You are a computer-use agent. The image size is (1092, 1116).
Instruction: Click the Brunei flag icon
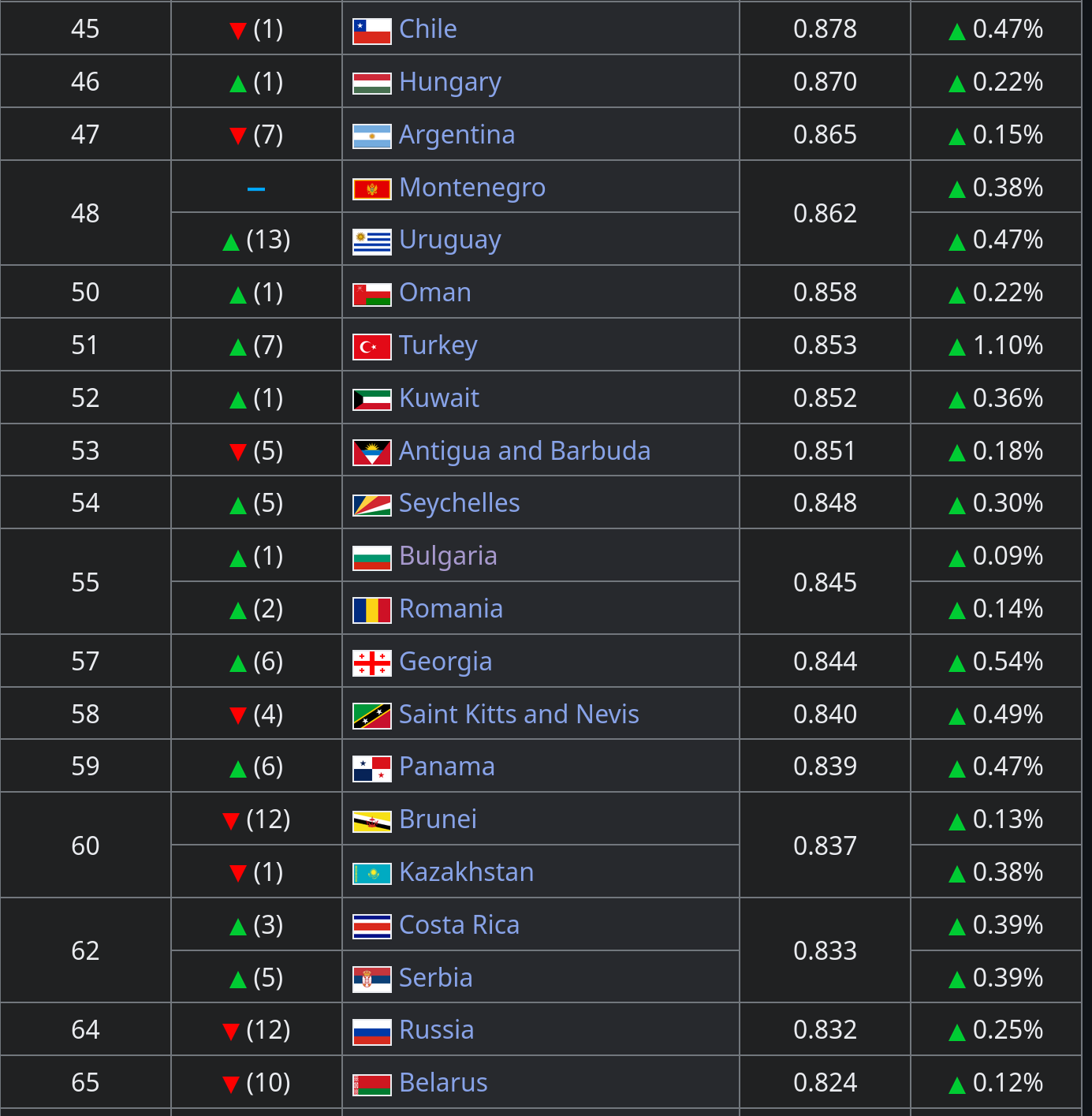pyautogui.click(x=371, y=822)
